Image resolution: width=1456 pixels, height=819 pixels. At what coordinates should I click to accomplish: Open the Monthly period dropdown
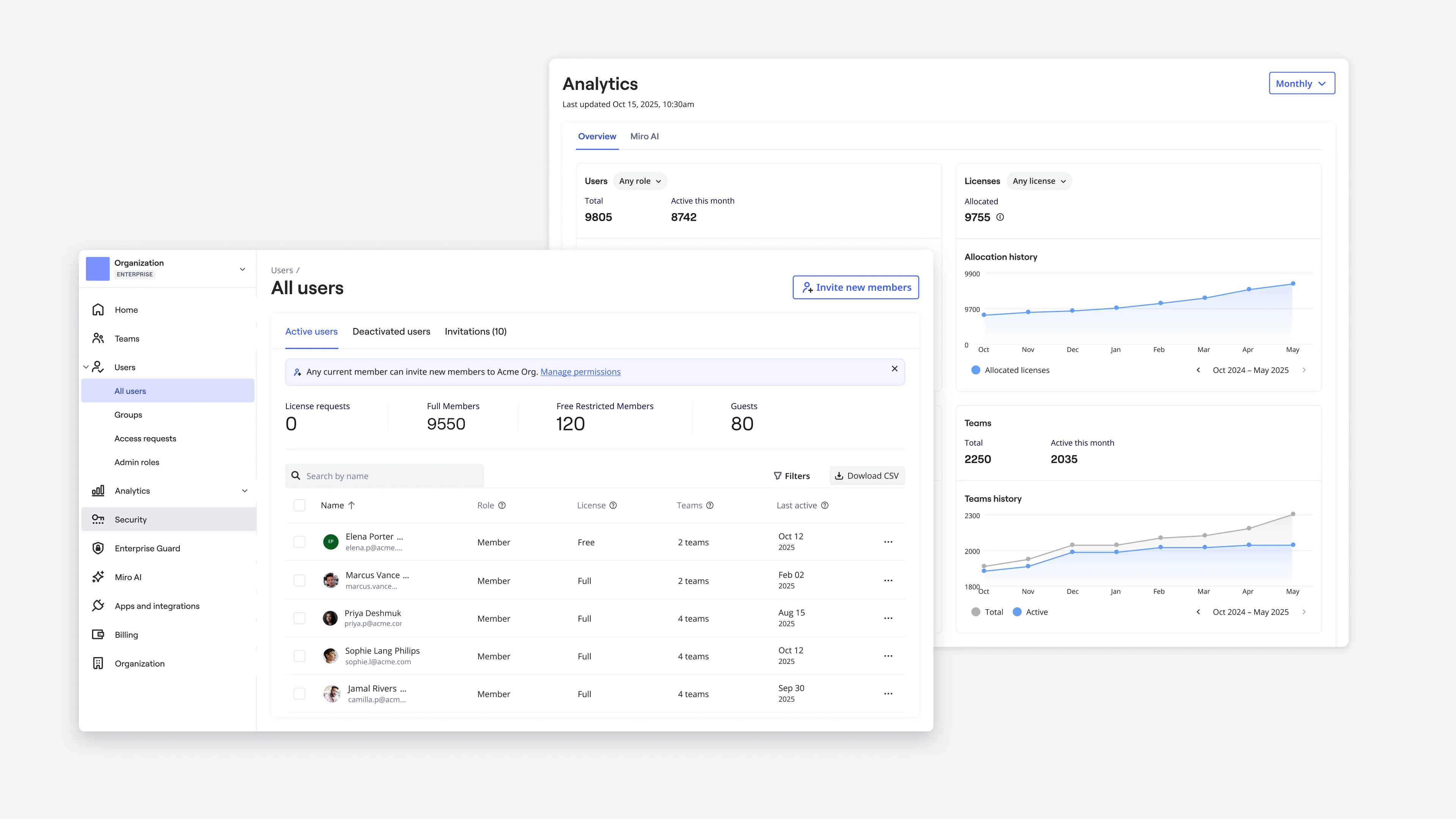tap(1301, 84)
